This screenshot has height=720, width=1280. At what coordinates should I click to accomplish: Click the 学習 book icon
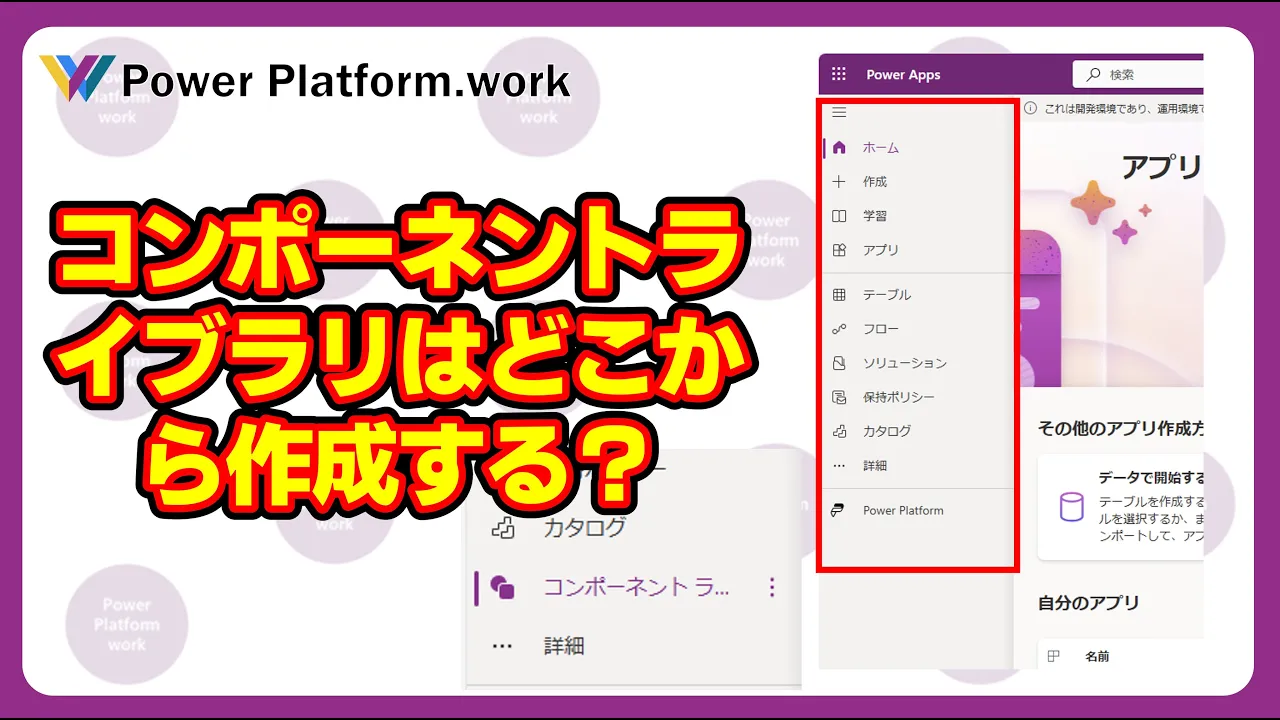pos(839,216)
